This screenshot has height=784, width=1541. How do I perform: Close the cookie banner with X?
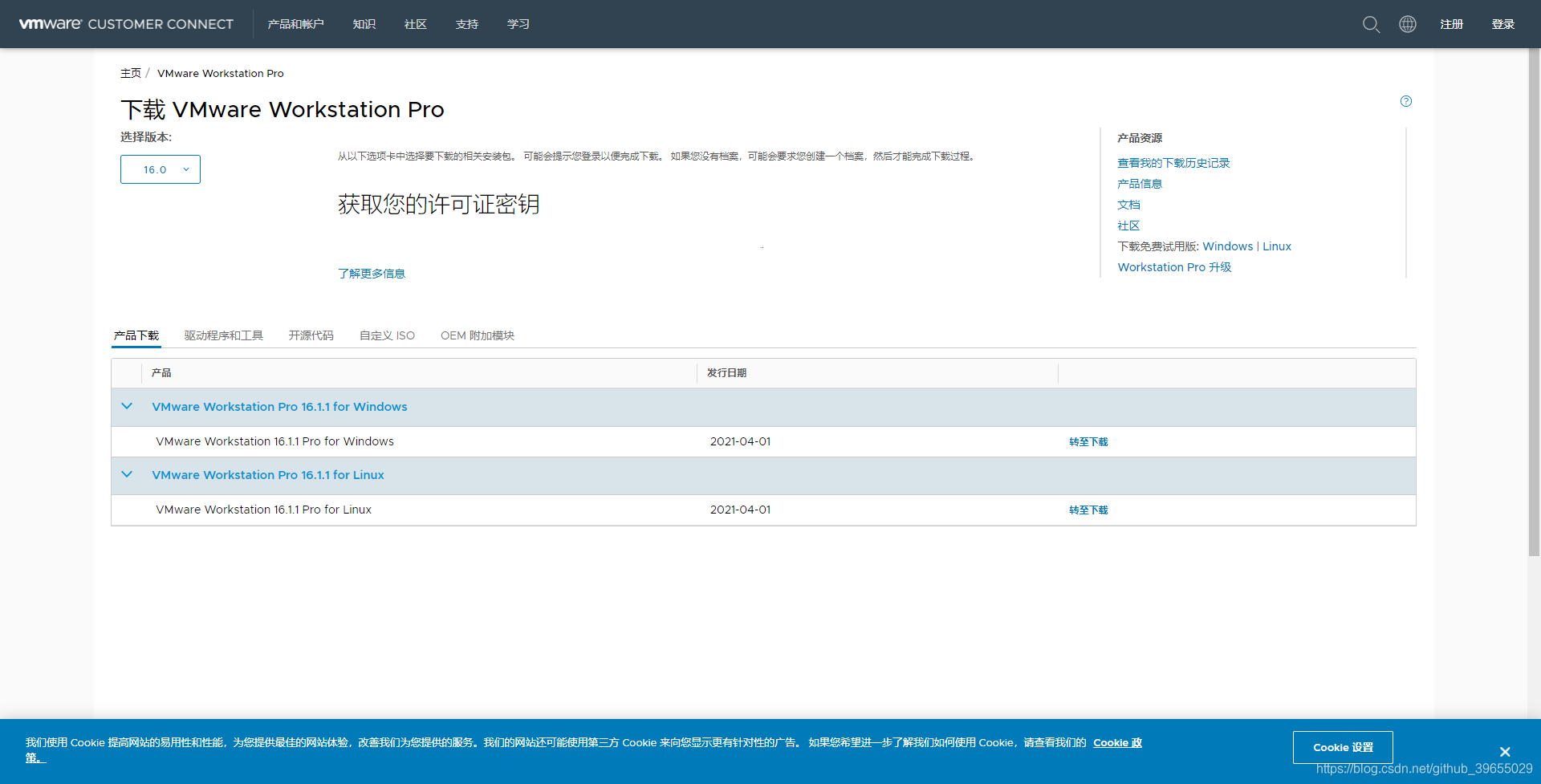click(x=1505, y=752)
